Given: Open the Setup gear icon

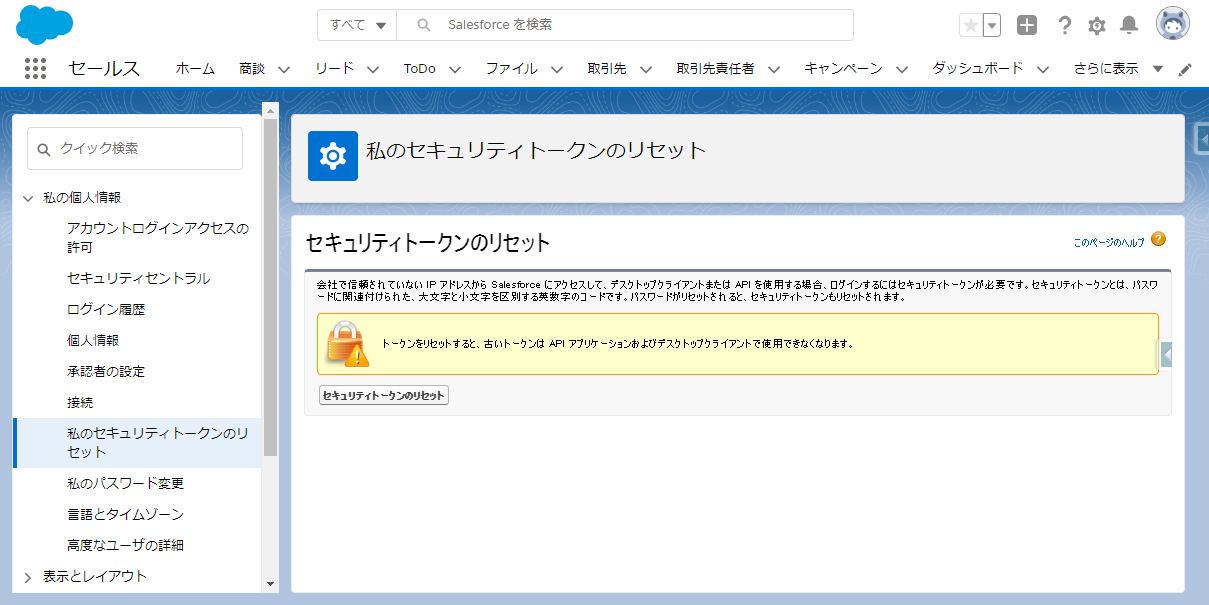Looking at the screenshot, I should 1096,25.
